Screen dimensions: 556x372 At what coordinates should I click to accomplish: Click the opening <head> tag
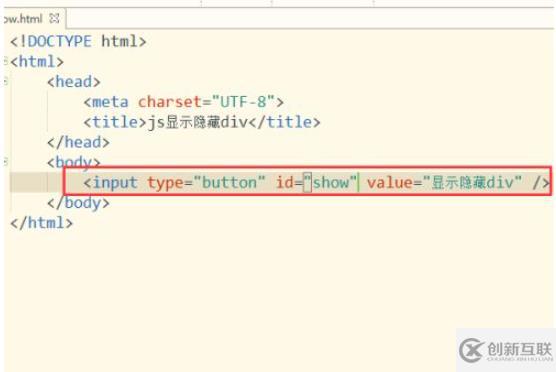click(x=74, y=82)
